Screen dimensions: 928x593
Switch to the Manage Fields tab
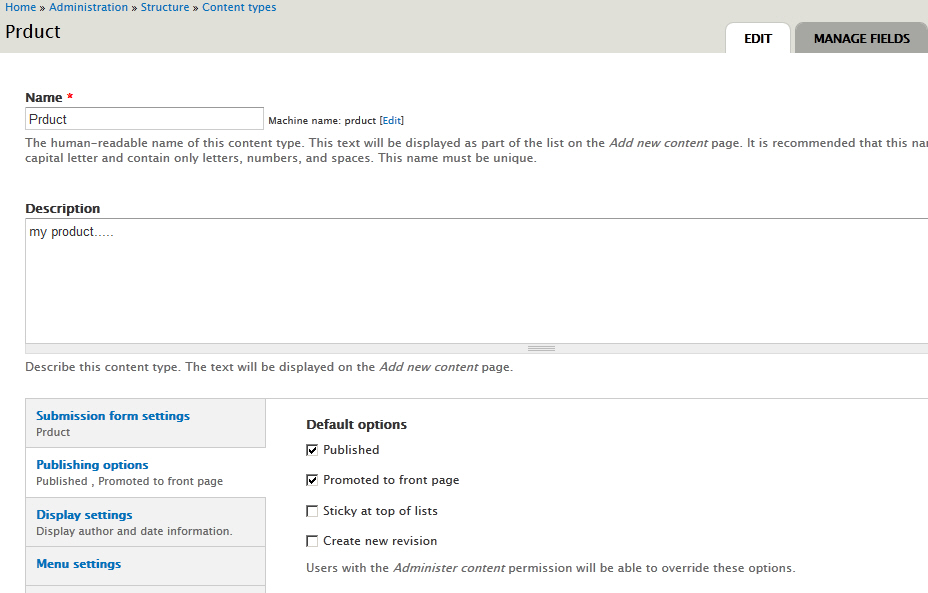(x=861, y=39)
